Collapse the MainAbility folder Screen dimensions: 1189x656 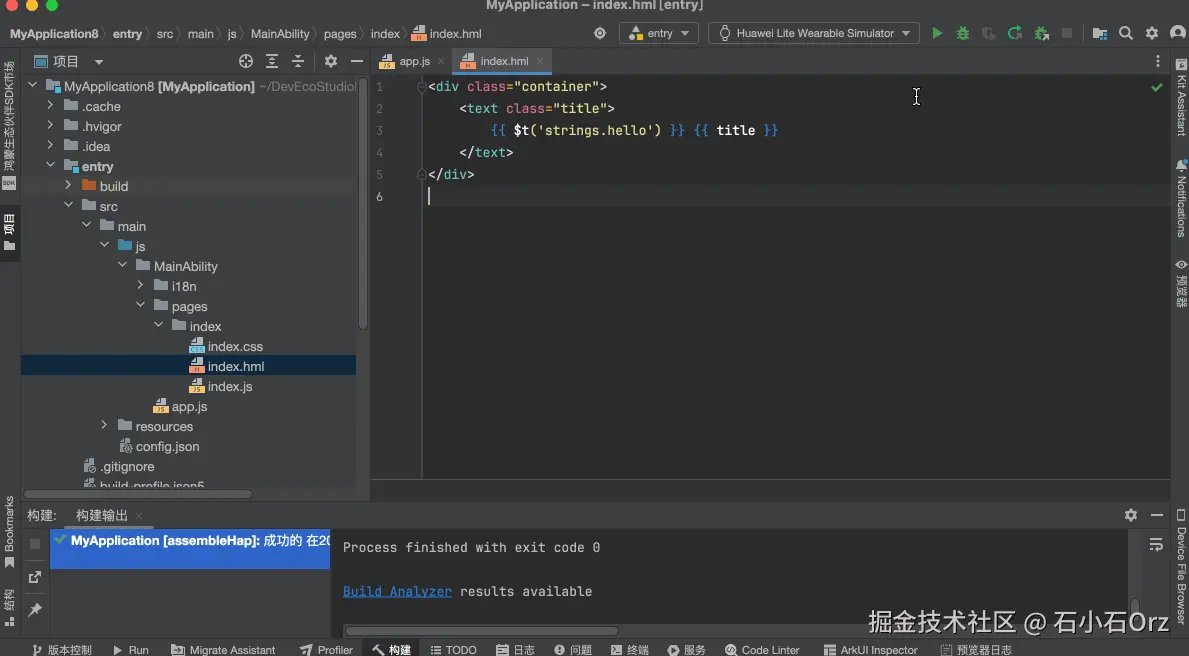coord(122,266)
